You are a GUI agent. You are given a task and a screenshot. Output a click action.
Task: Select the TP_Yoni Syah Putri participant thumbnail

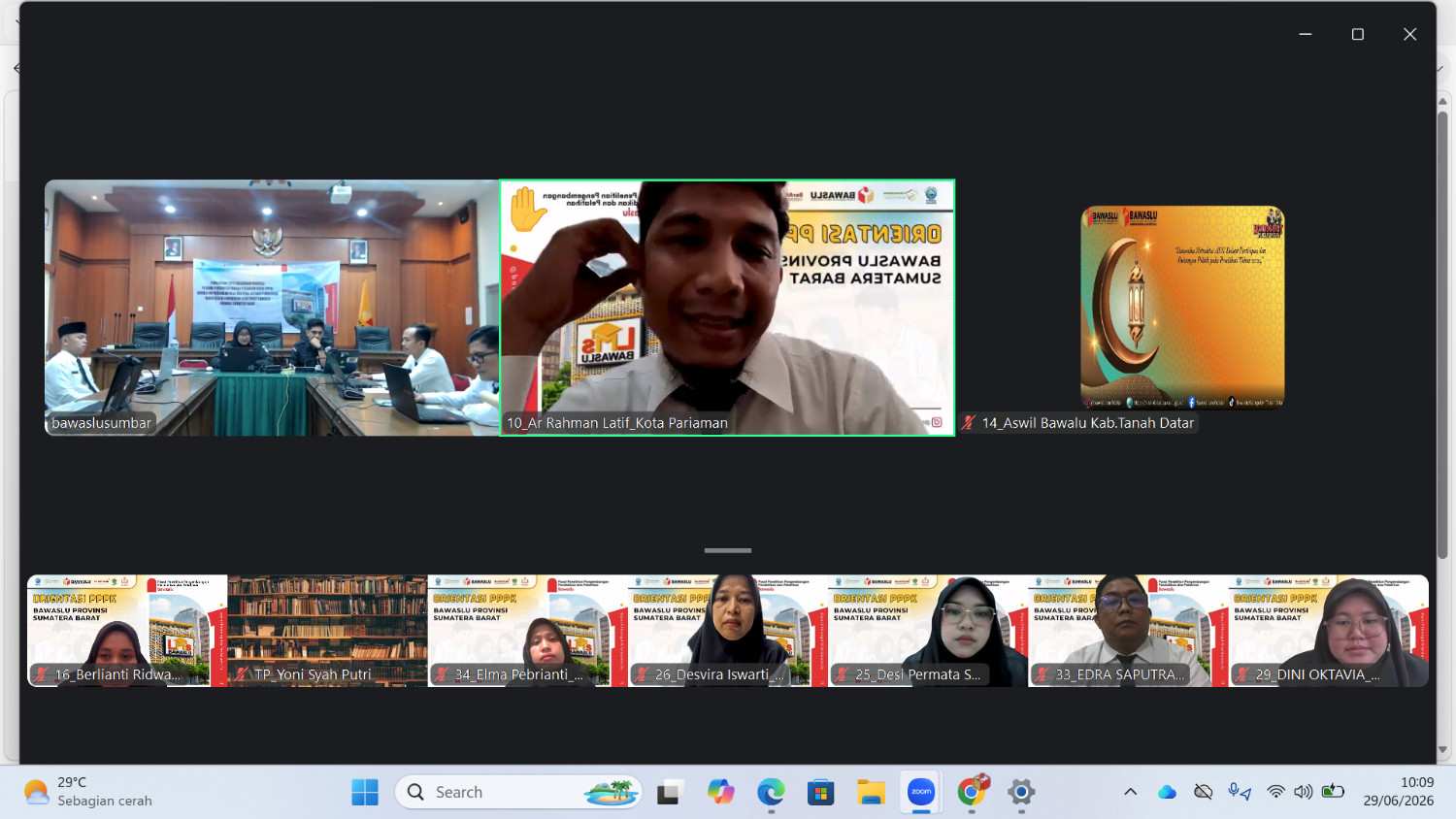[327, 631]
